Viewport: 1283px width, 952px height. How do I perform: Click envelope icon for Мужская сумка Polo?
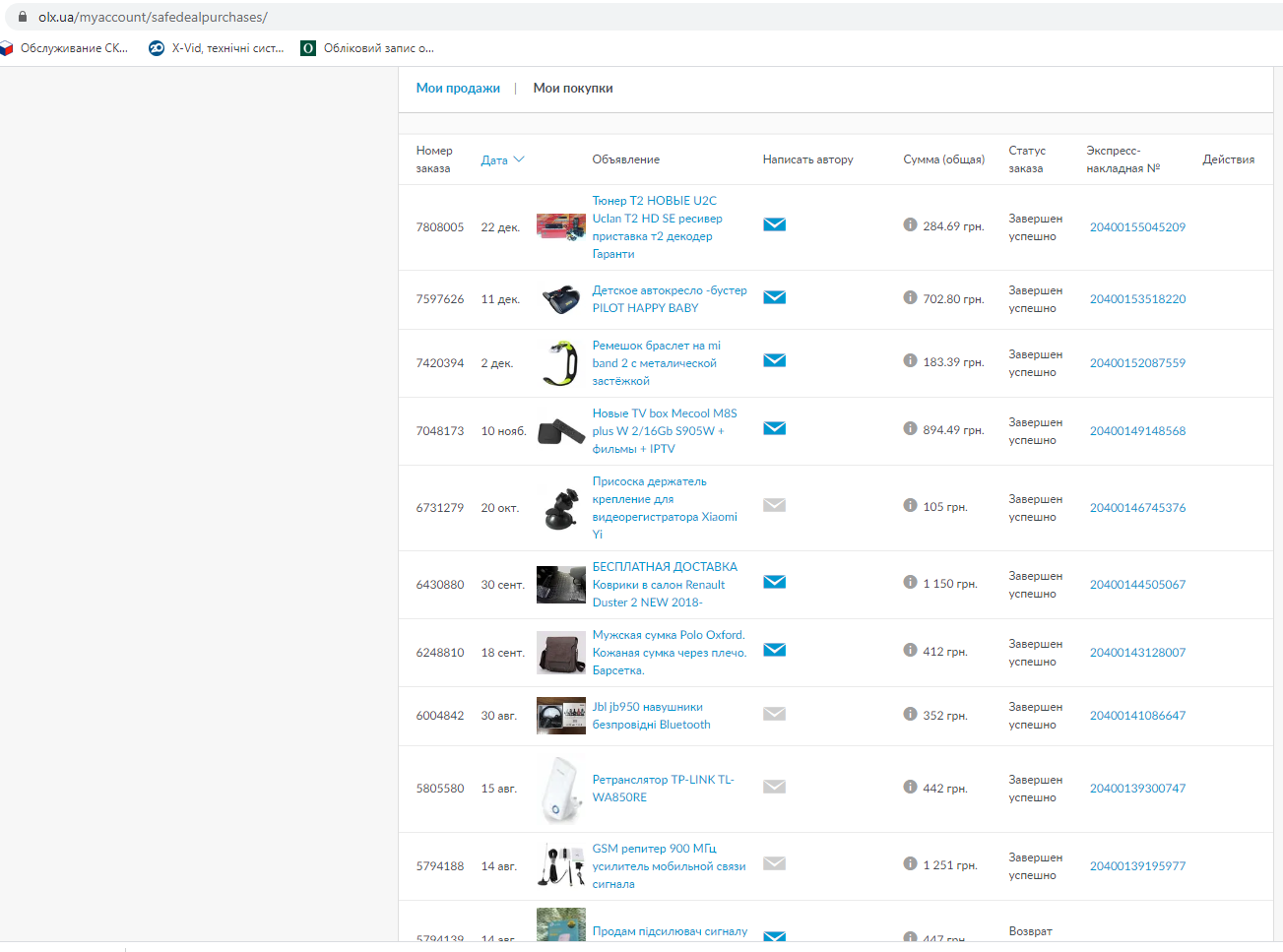[x=774, y=650]
